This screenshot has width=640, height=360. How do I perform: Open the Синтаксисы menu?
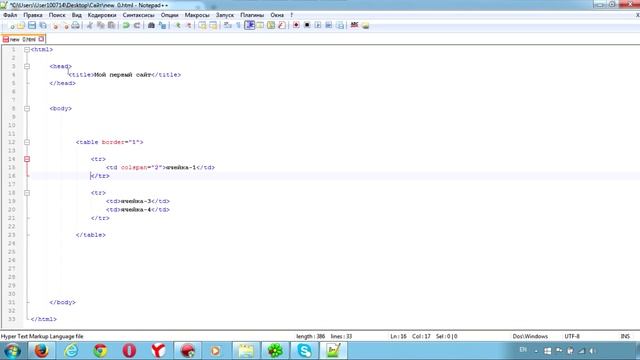coord(138,15)
